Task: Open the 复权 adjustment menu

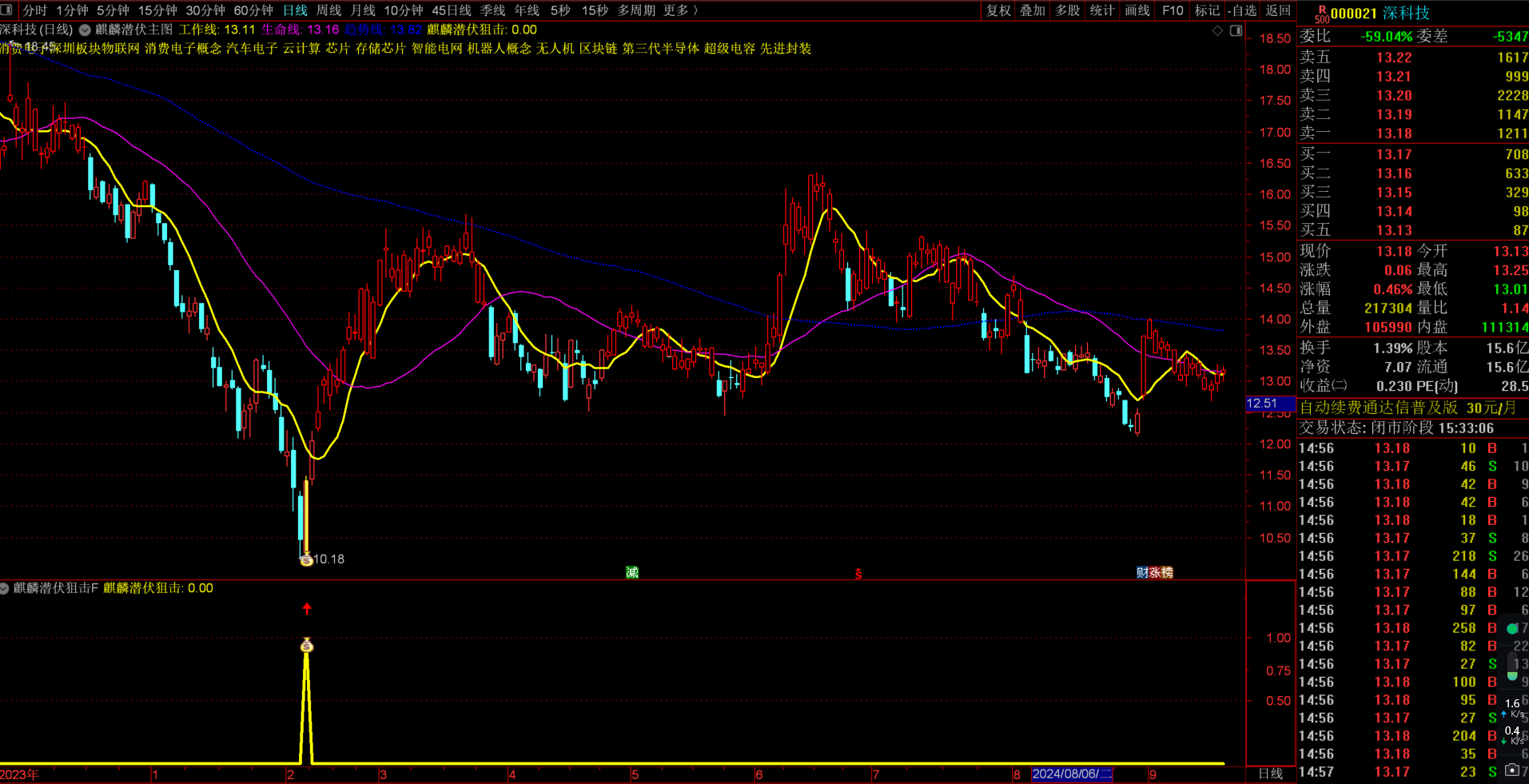Action: pyautogui.click(x=998, y=10)
